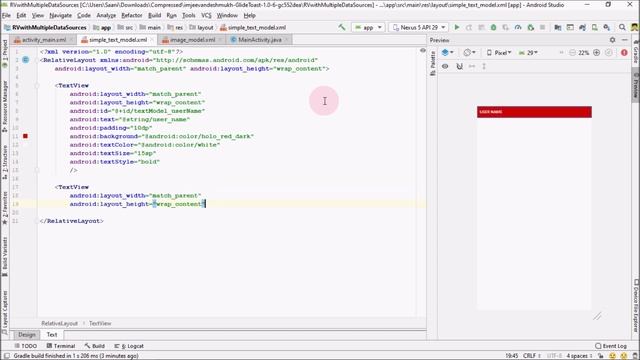Open the AVD Manager toolbar icon

click(595, 27)
